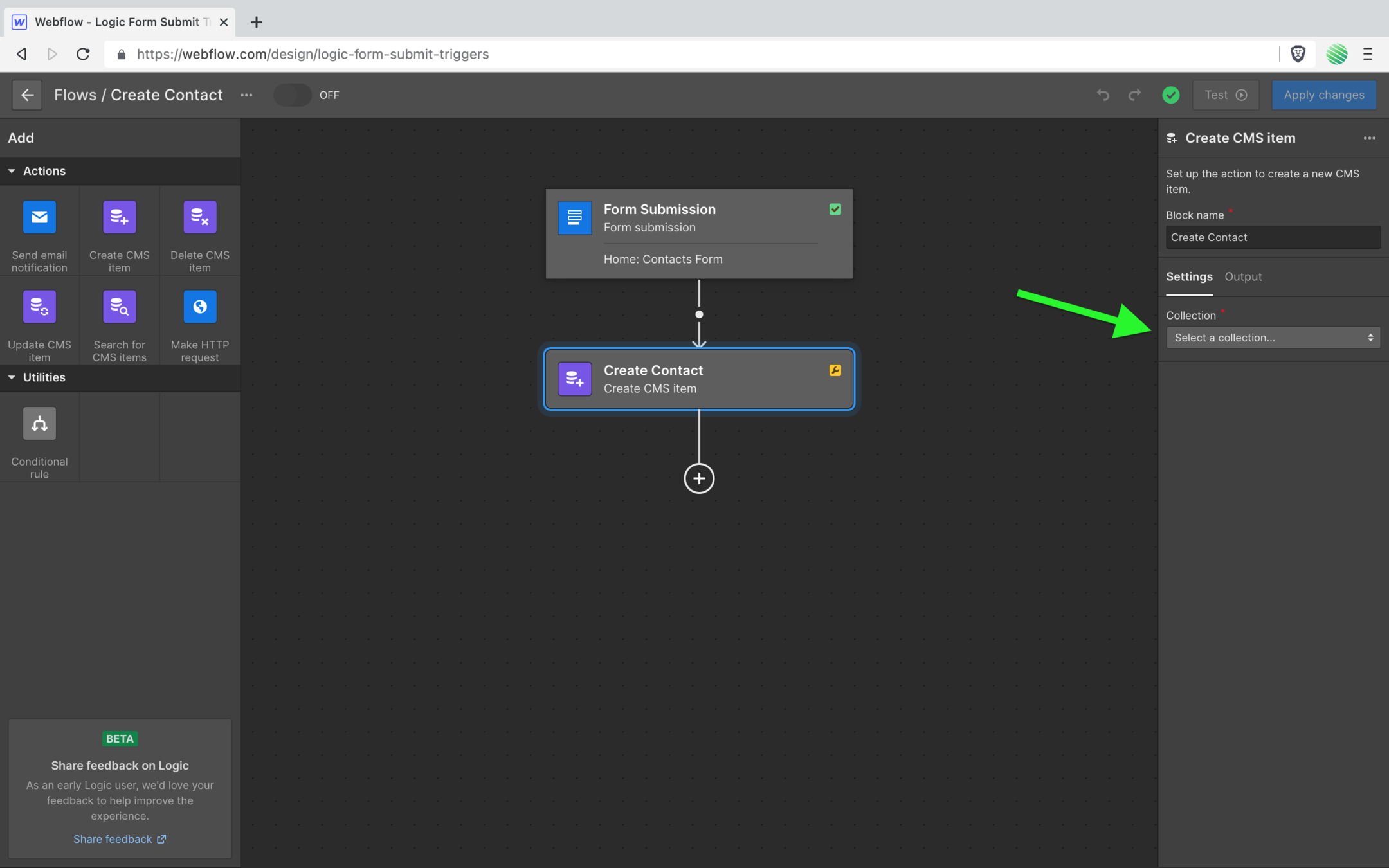Open the browser hamburger menu
This screenshot has width=1389, height=868.
1368,54
